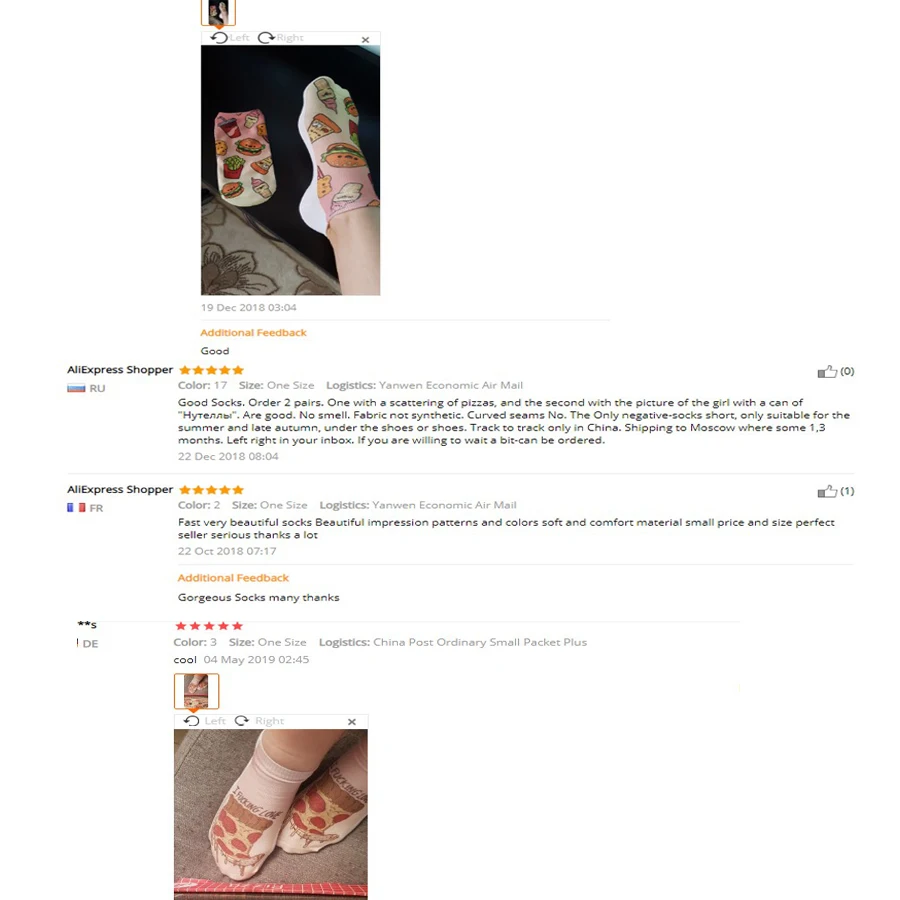The width and height of the screenshot is (900, 900).
Task: Click the **s reviewer name
Action: 87,624
